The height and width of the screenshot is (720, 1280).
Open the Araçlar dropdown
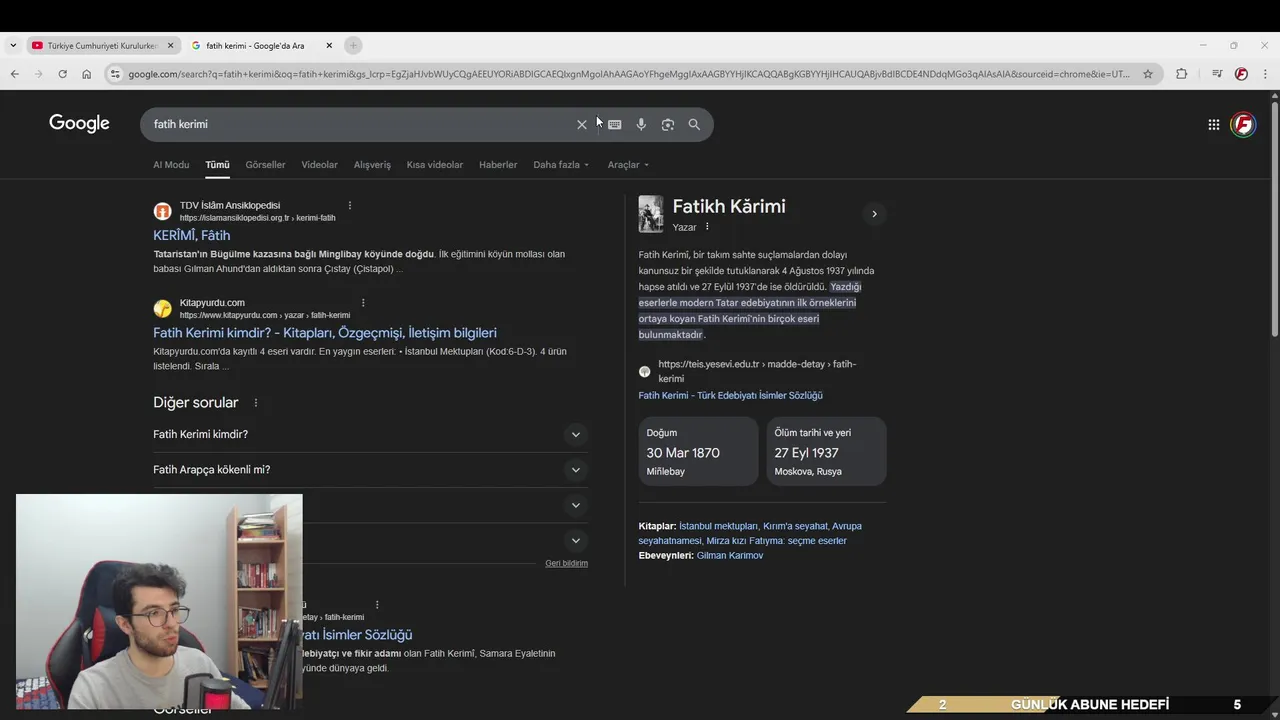(628, 165)
